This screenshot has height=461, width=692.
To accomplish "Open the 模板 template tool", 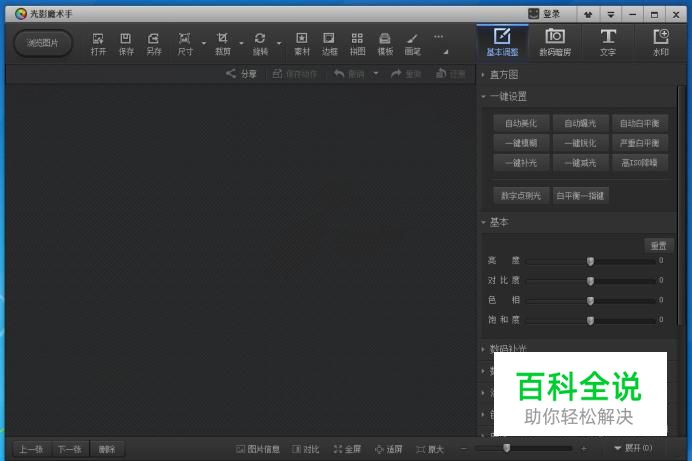I will (385, 44).
